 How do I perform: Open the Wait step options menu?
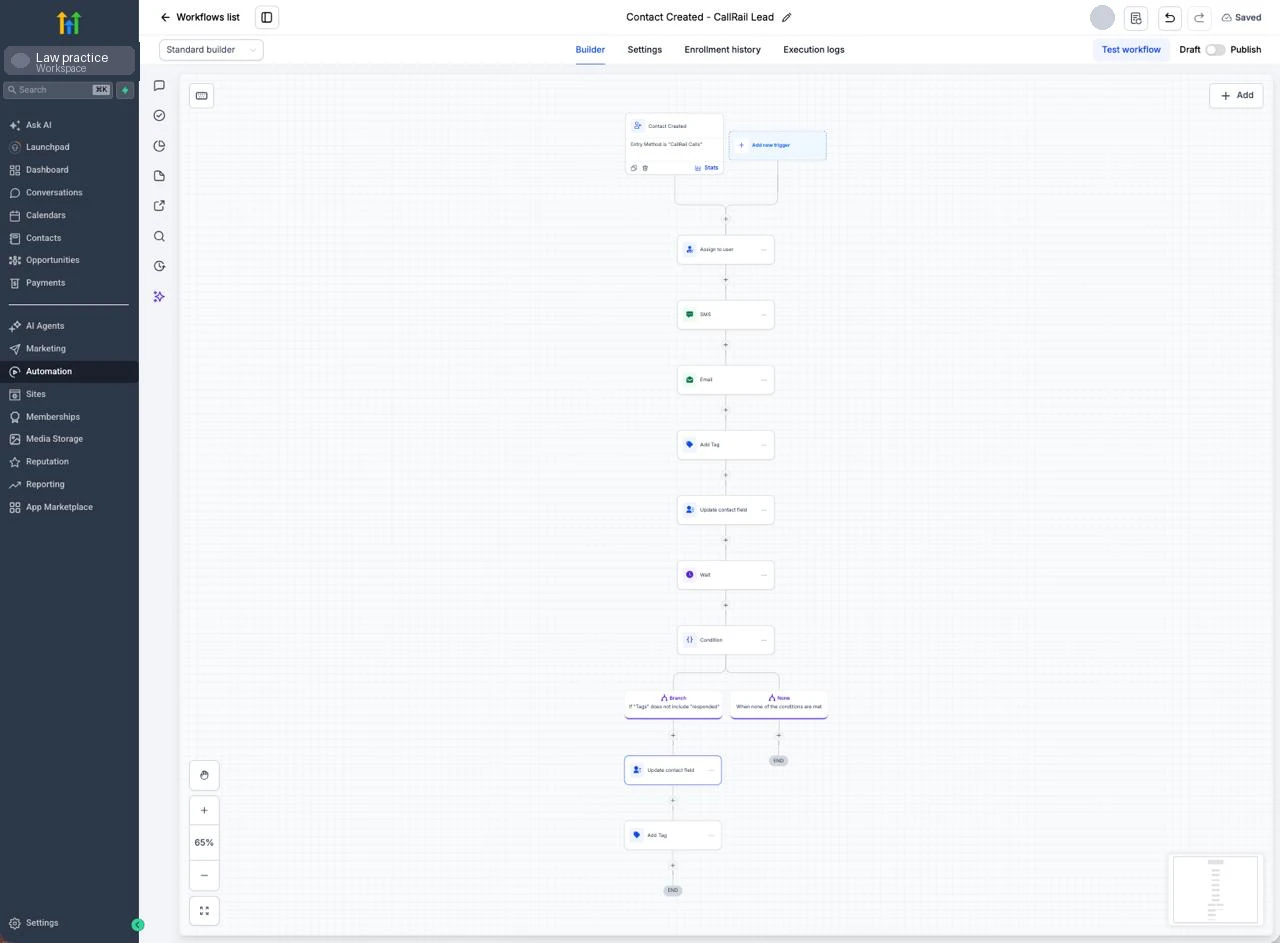click(764, 575)
